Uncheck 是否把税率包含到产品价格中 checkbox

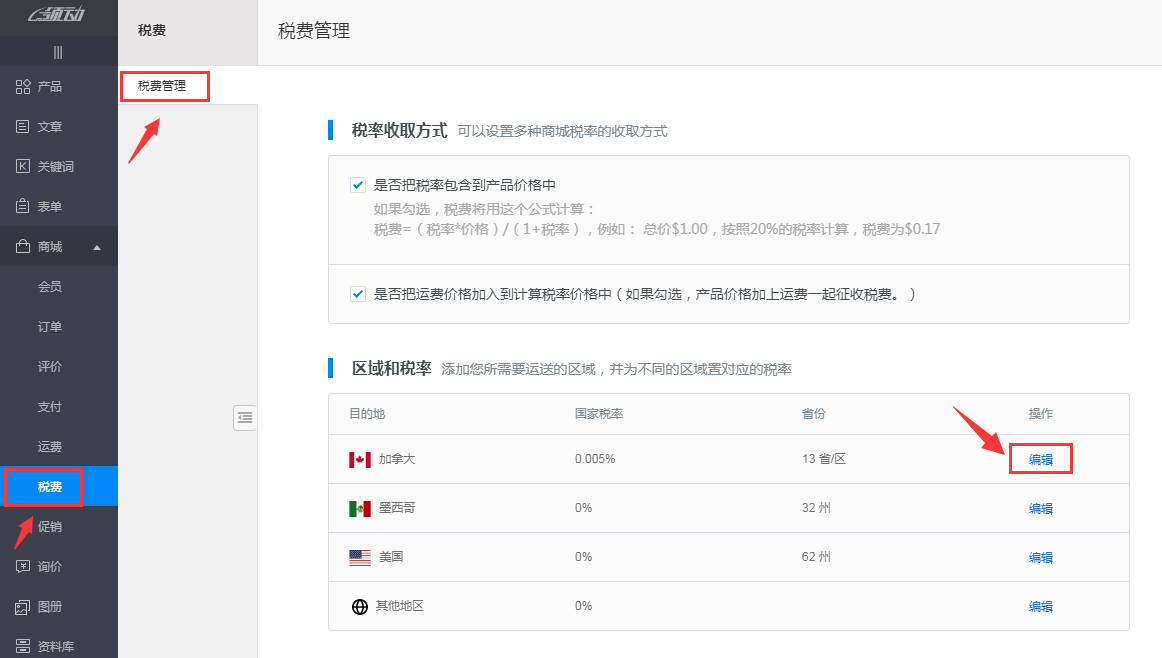[357, 185]
